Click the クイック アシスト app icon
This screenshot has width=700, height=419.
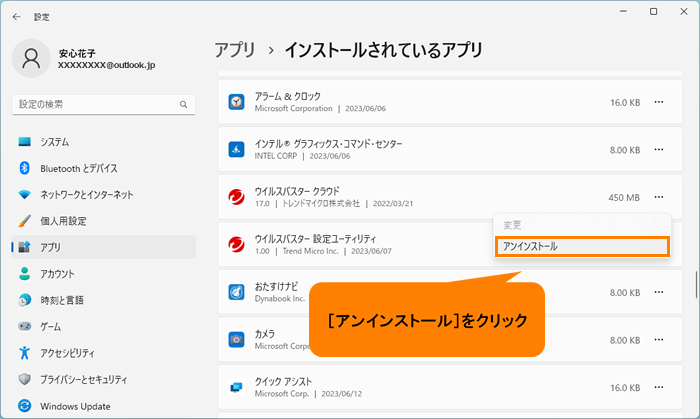[x=236, y=387]
